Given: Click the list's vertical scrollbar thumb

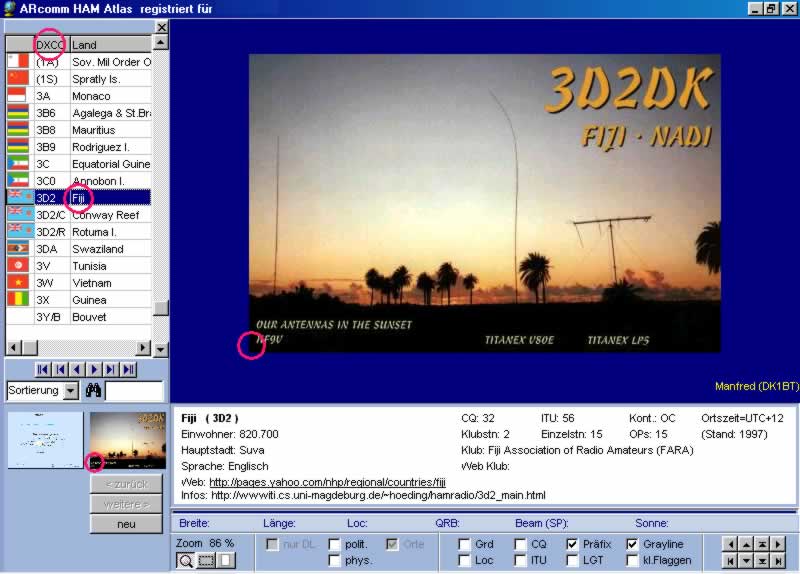Looking at the screenshot, I should (161, 308).
